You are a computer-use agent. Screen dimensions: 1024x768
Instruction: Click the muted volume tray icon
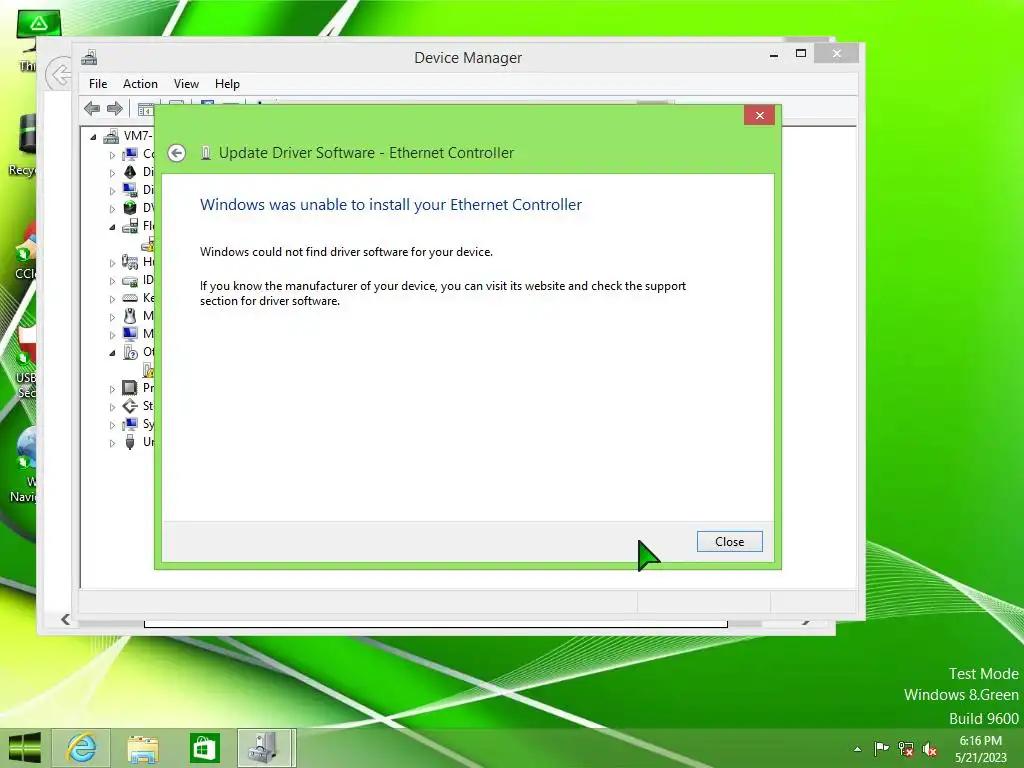pos(930,748)
